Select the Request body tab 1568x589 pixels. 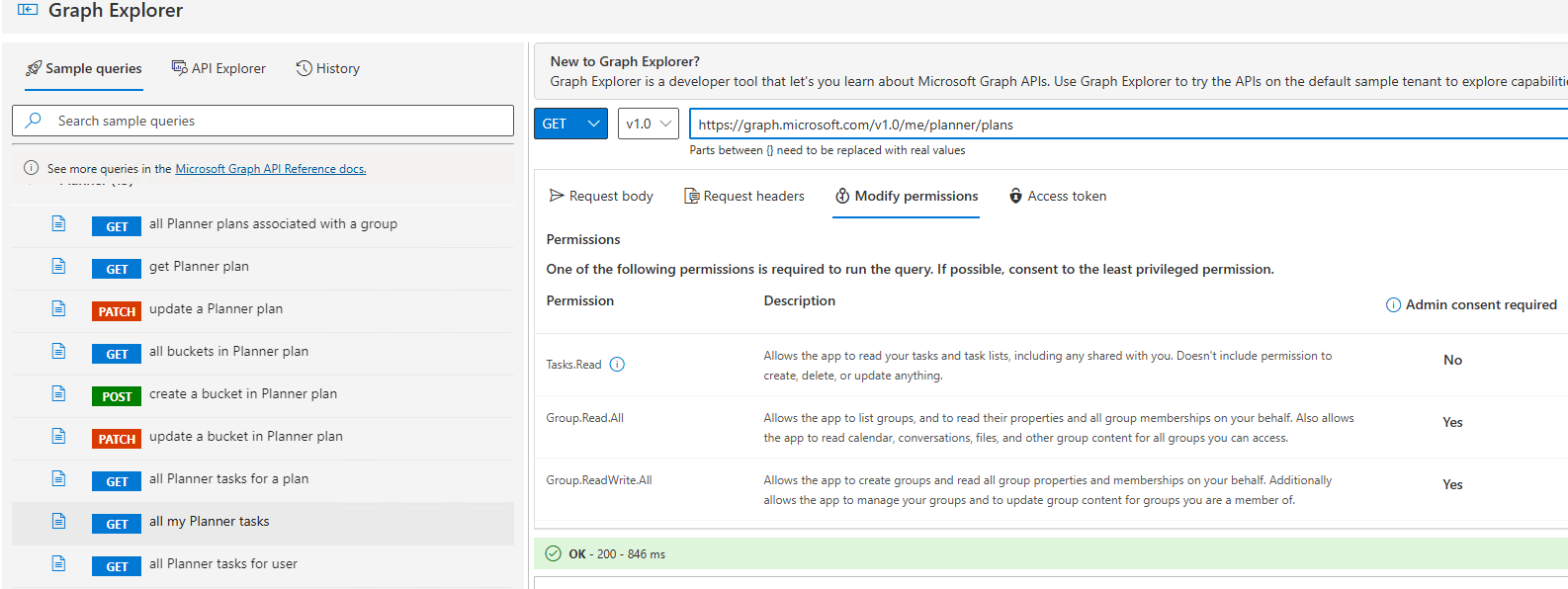pyautogui.click(x=601, y=196)
